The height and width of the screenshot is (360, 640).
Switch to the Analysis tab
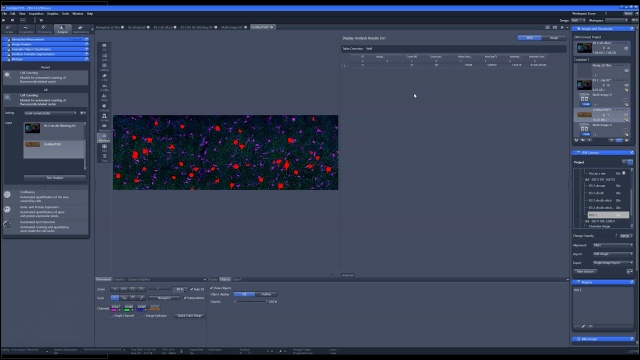62,29
